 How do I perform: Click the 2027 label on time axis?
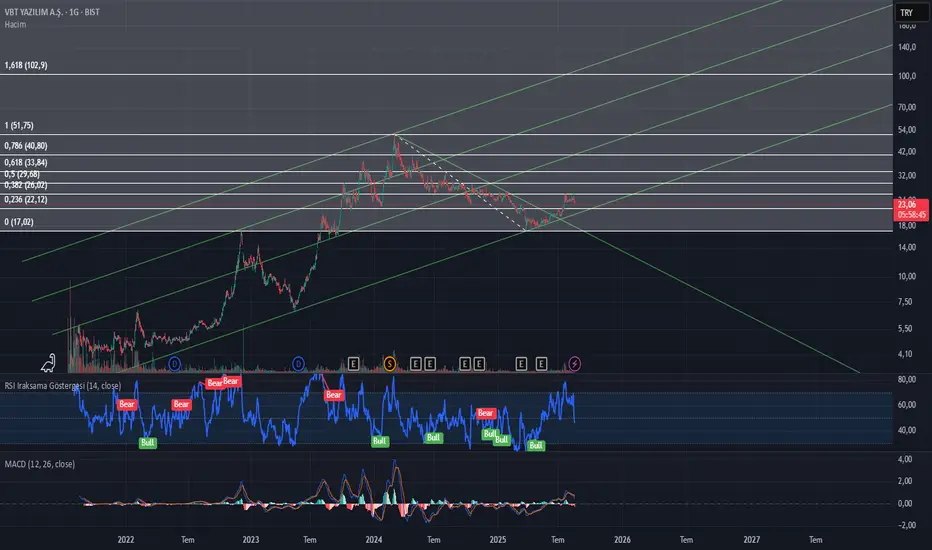click(x=751, y=540)
